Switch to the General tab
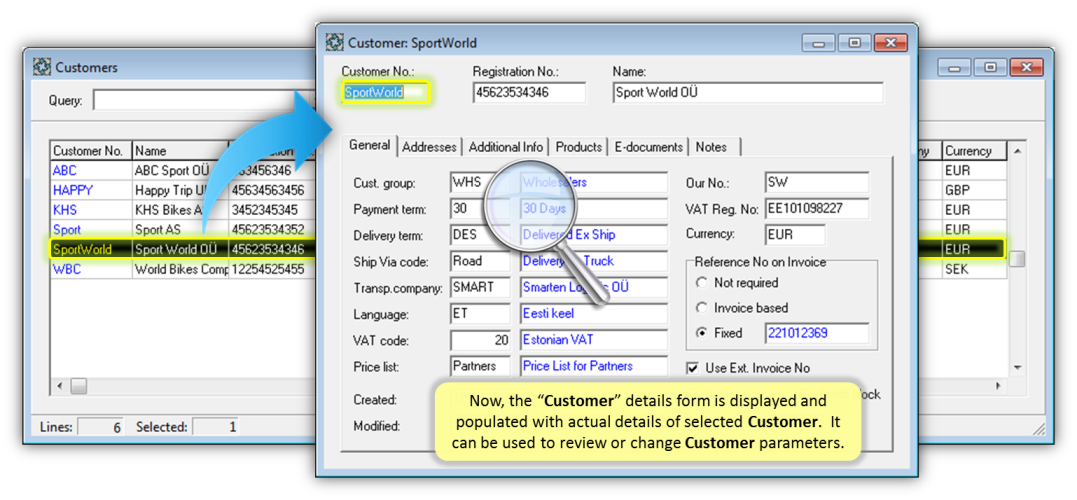Image resolution: width=1077 pixels, height=500 pixels. point(370,146)
